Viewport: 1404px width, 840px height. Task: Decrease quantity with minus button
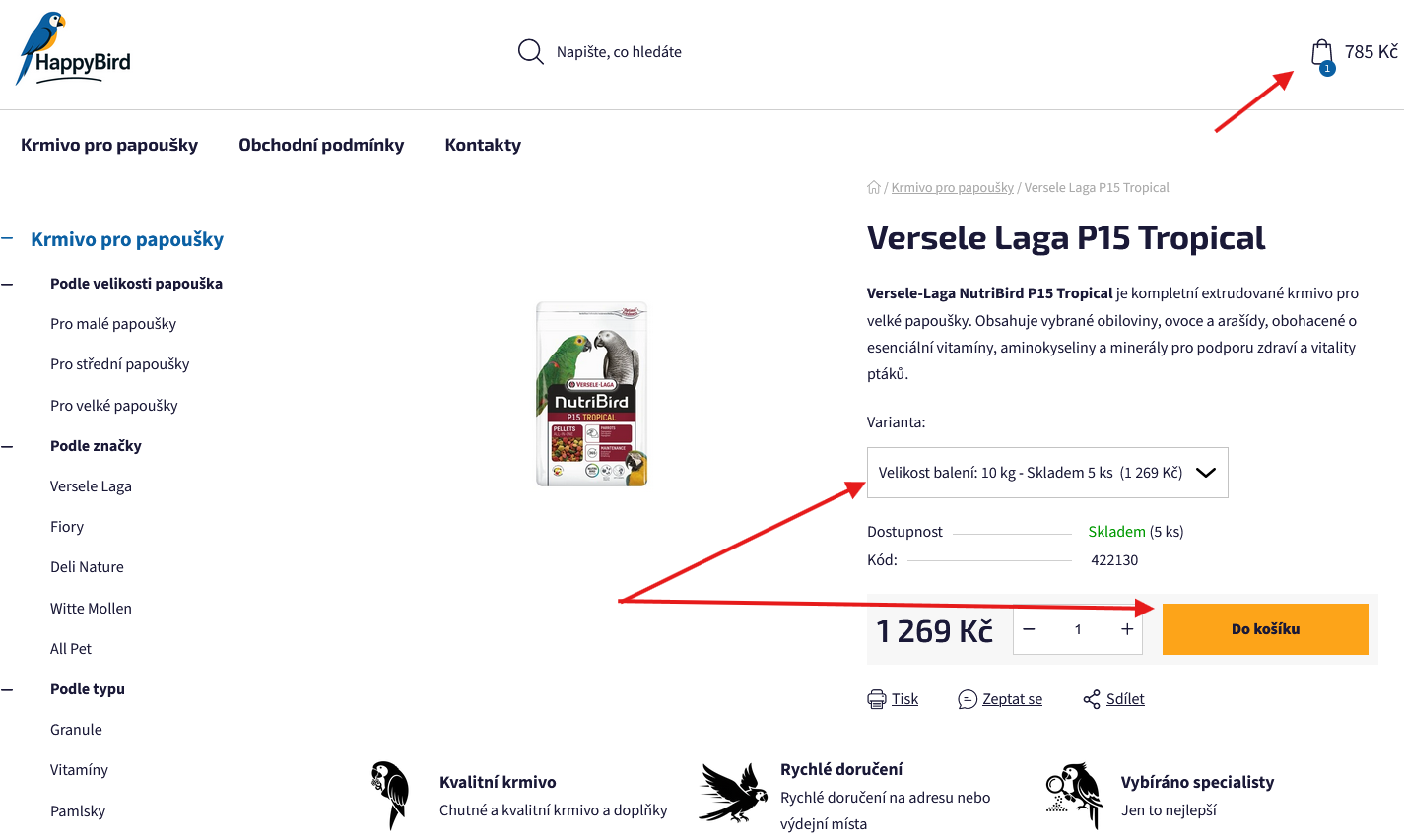[1029, 629]
